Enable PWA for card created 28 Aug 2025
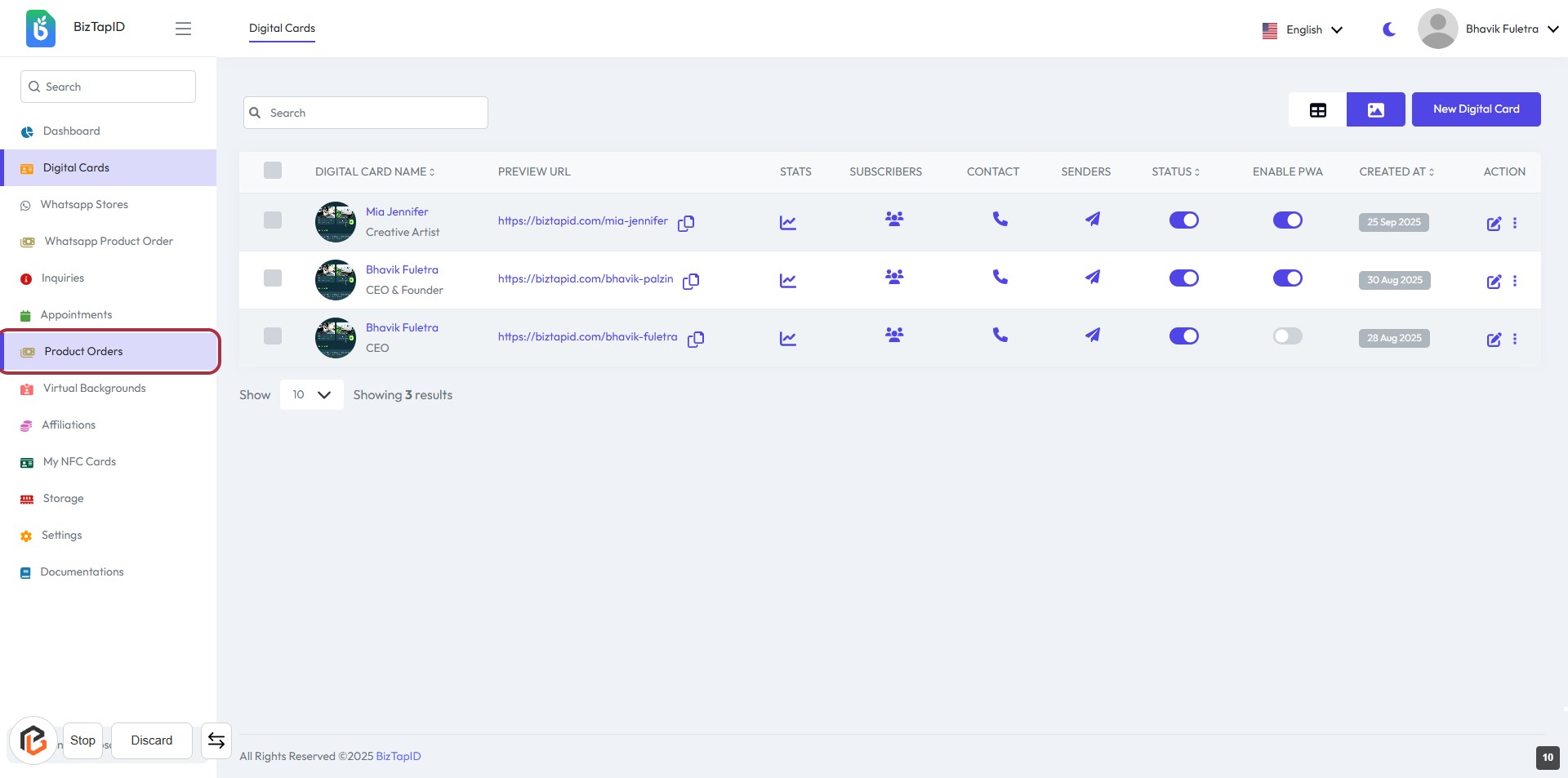This screenshot has height=778, width=1568. click(1287, 336)
